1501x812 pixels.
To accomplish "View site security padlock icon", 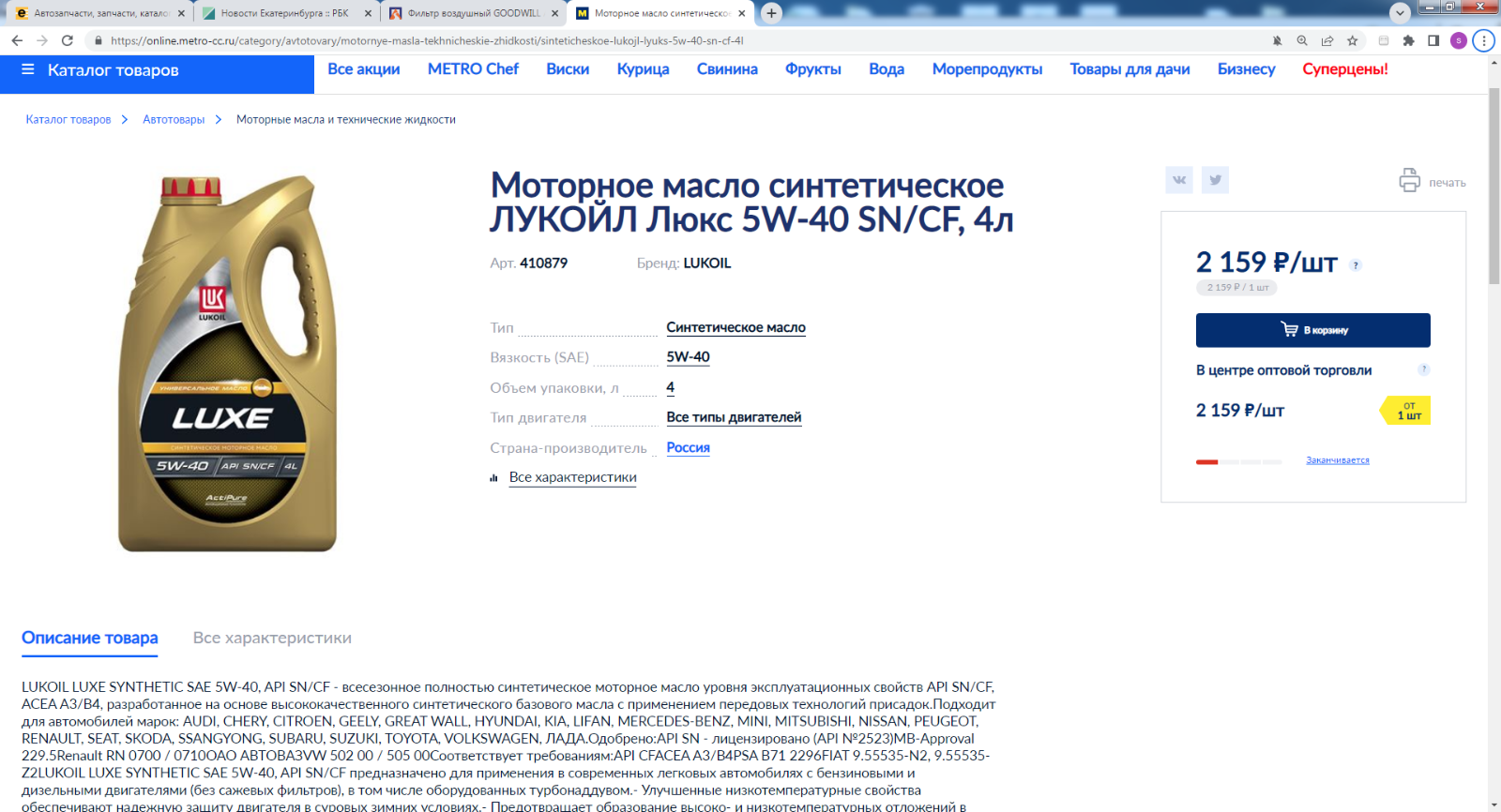I will coord(98,40).
